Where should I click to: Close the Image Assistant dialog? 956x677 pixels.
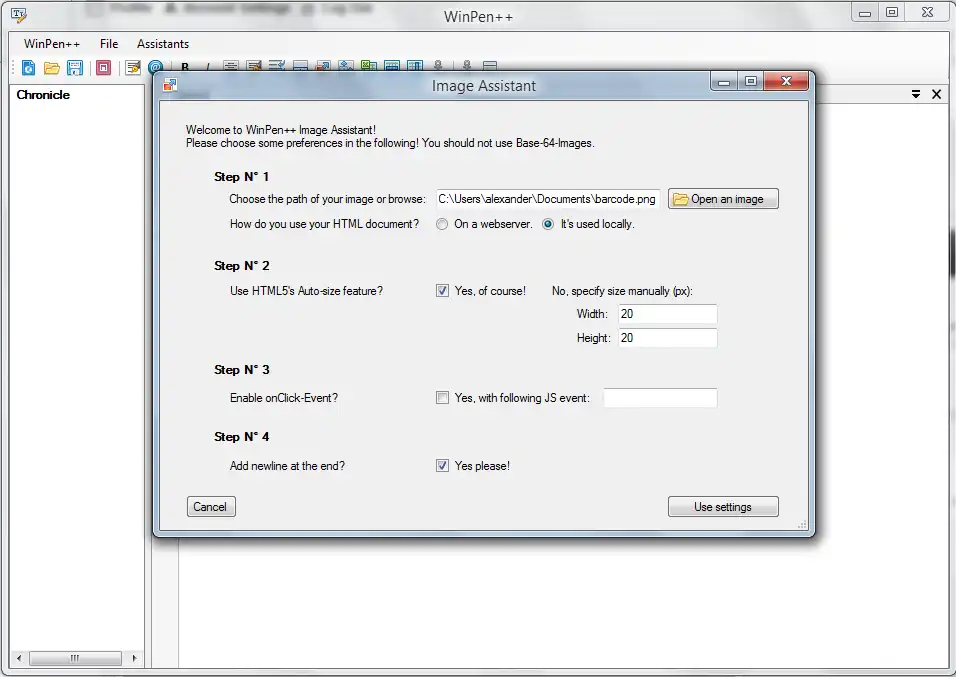click(786, 81)
